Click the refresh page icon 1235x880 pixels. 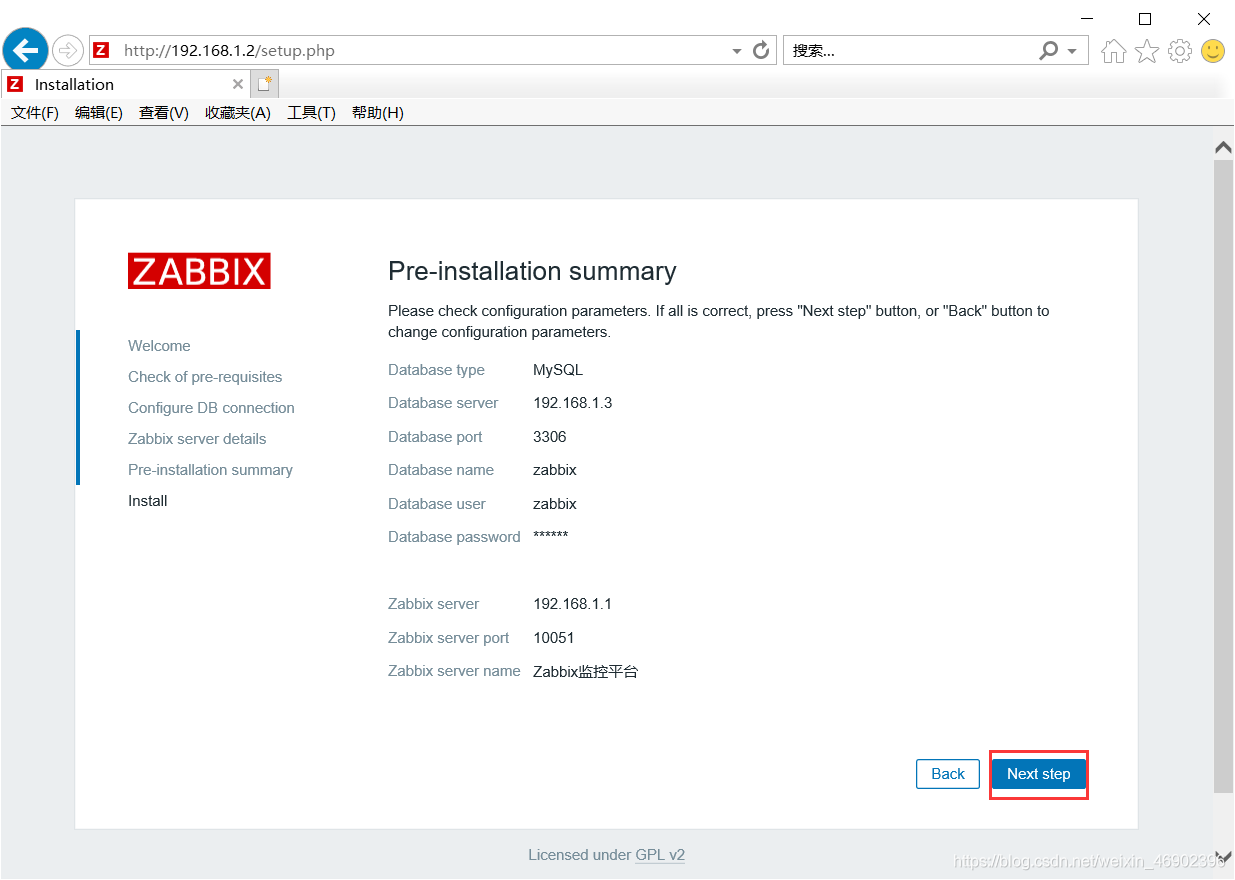761,50
